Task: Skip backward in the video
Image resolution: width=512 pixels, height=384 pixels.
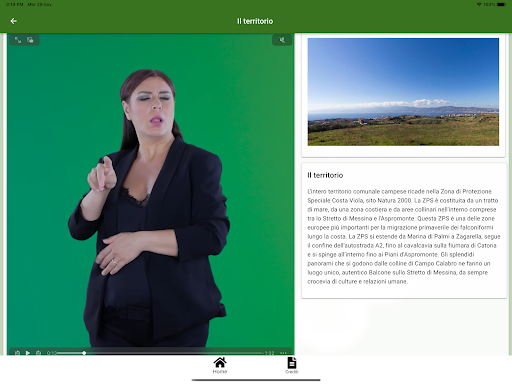Action: pyautogui.click(x=17, y=353)
